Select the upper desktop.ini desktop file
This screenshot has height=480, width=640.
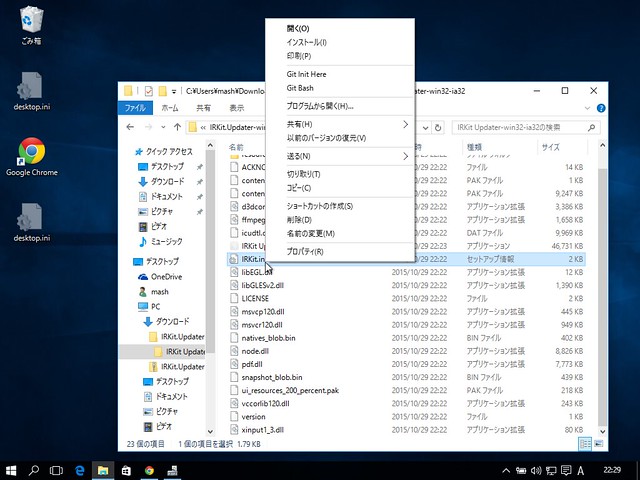[x=31, y=91]
